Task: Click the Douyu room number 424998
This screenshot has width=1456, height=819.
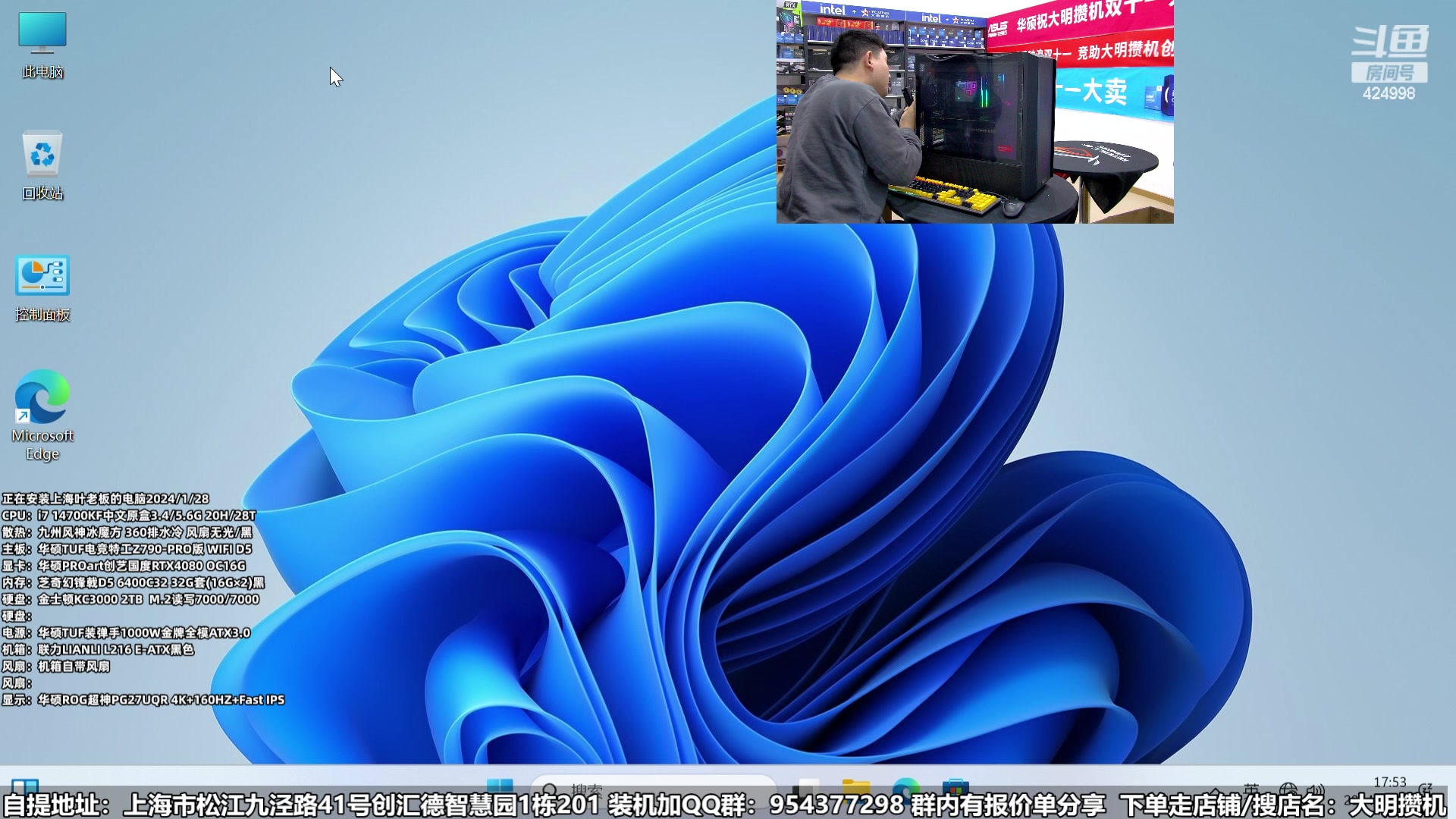Action: [1389, 93]
